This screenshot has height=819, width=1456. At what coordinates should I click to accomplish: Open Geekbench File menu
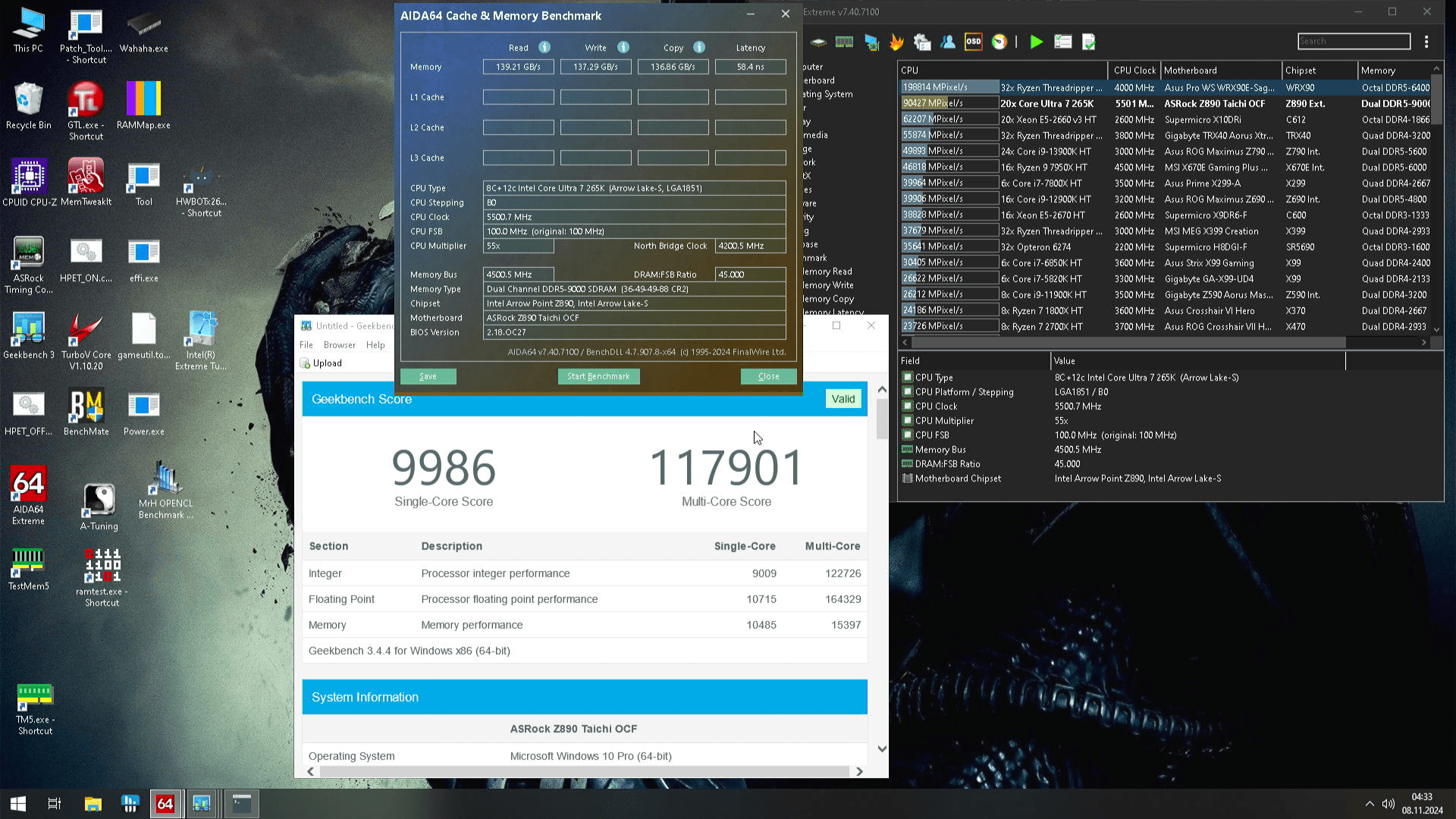pyautogui.click(x=306, y=344)
